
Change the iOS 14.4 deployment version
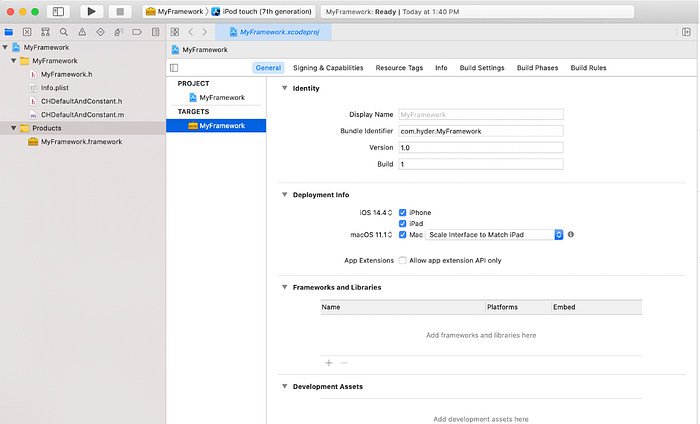coord(376,212)
